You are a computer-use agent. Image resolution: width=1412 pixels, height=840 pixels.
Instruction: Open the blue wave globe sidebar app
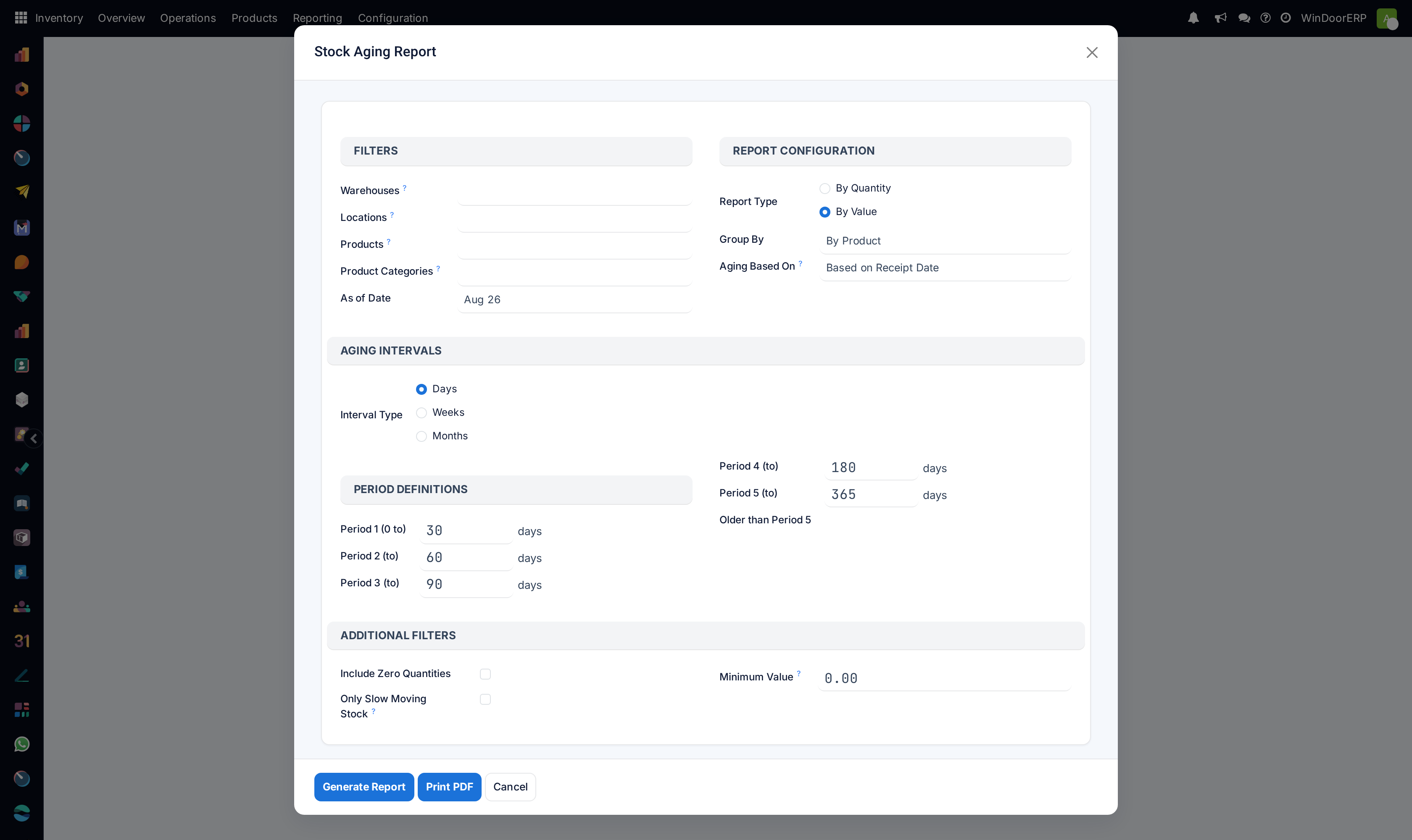click(x=21, y=813)
